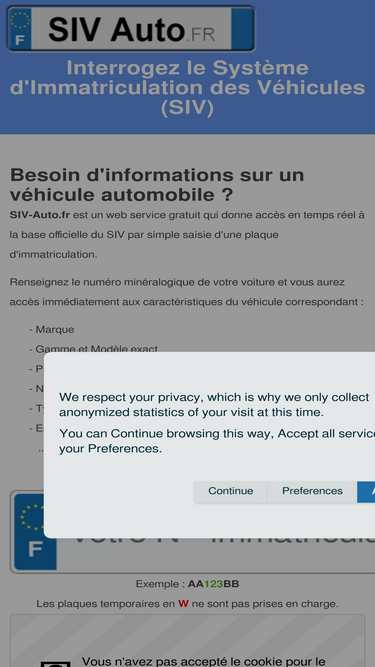
Task: Click the white F letter on plate field
Action: [35, 550]
